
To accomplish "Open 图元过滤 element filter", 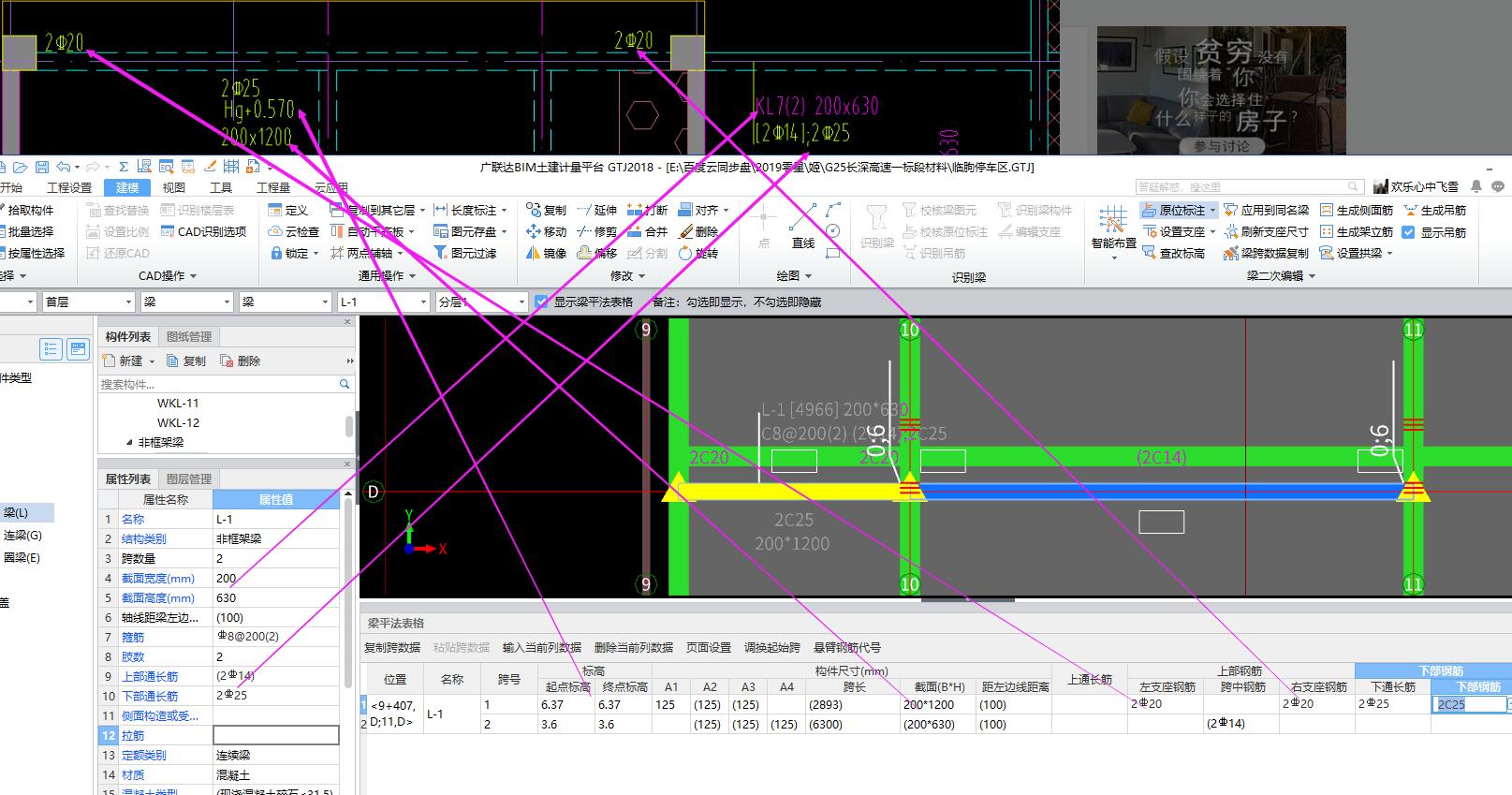I will click(x=464, y=253).
